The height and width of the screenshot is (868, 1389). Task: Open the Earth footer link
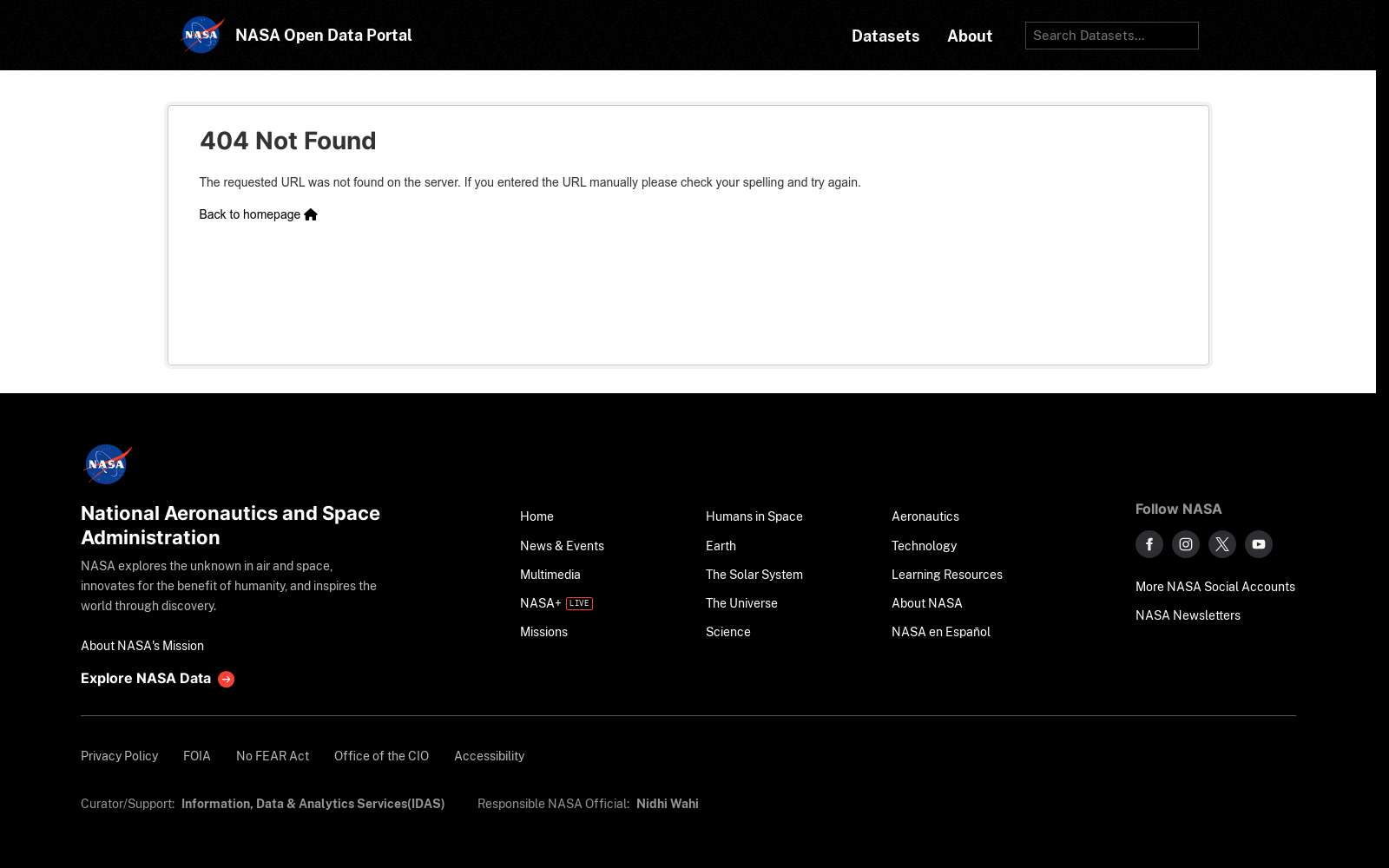point(721,546)
